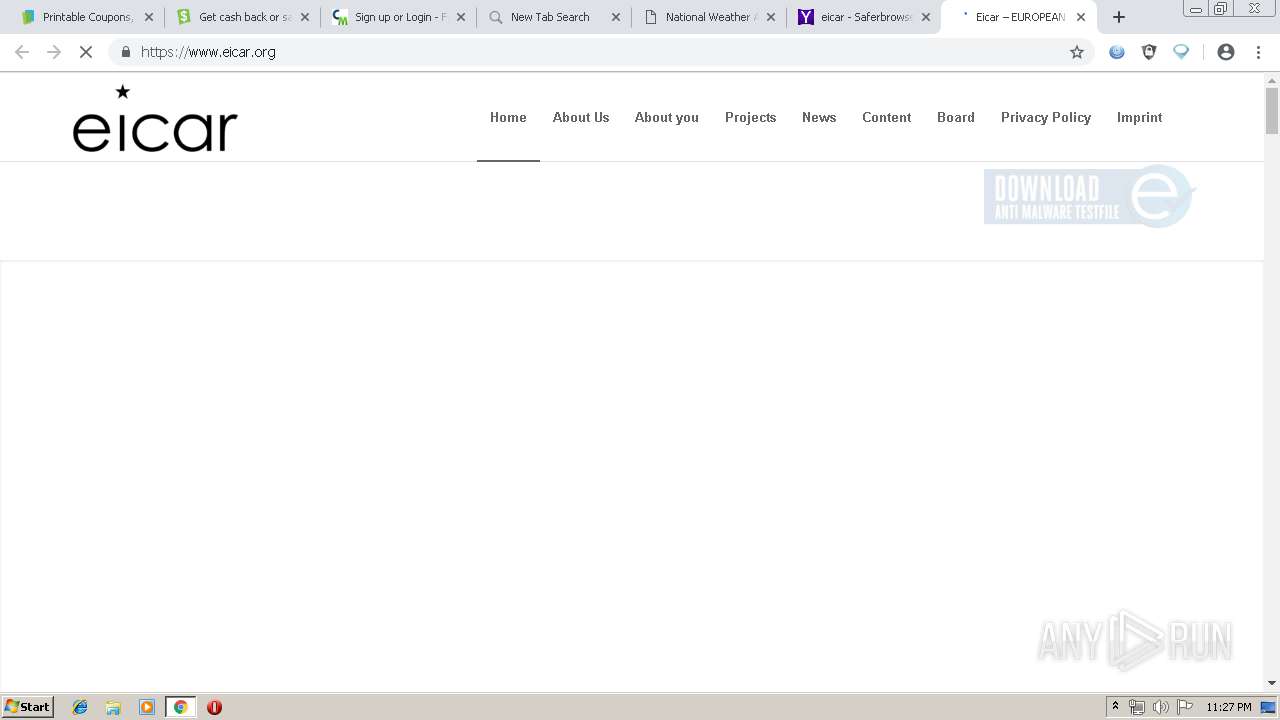Image resolution: width=1280 pixels, height=720 pixels.
Task: Open the Imprint page
Action: 1140,117
